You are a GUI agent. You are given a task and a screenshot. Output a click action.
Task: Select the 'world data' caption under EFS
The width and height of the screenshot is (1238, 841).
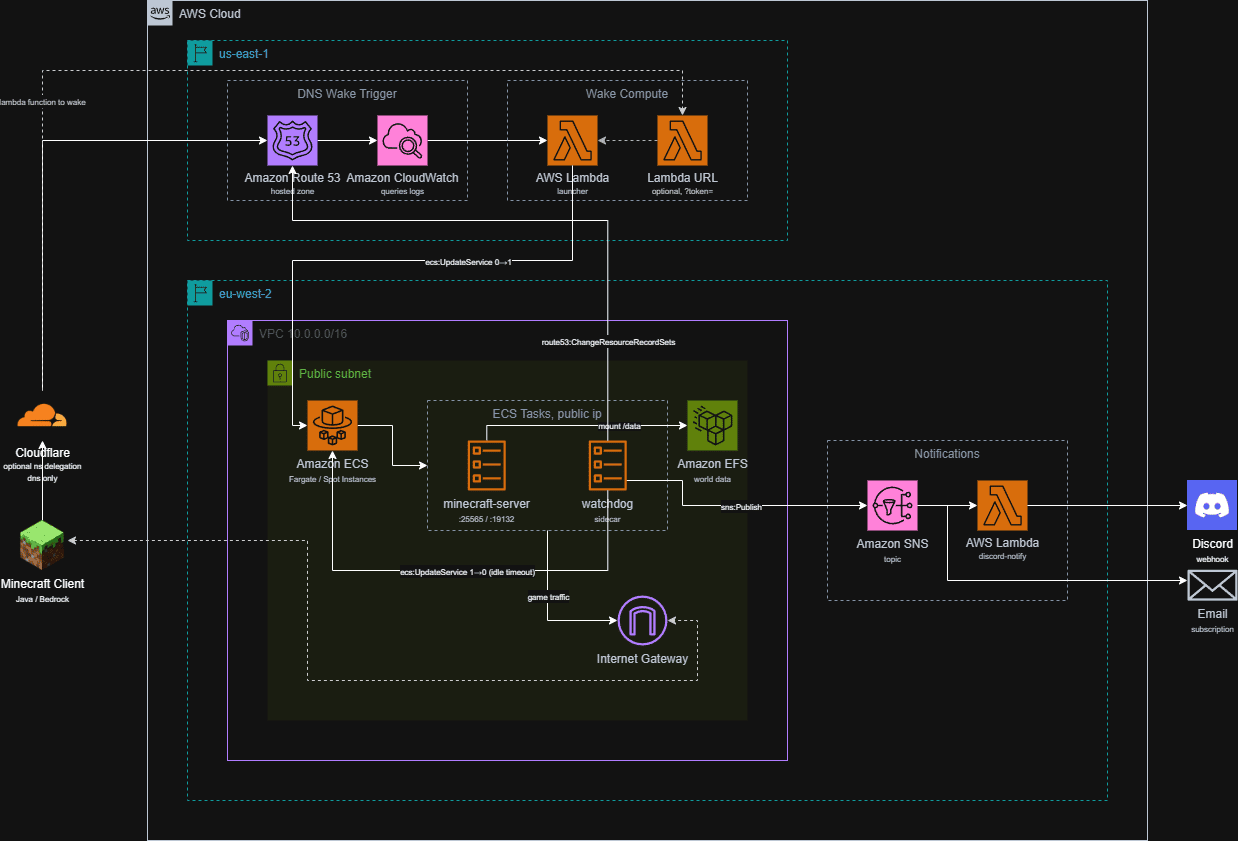pos(712,480)
